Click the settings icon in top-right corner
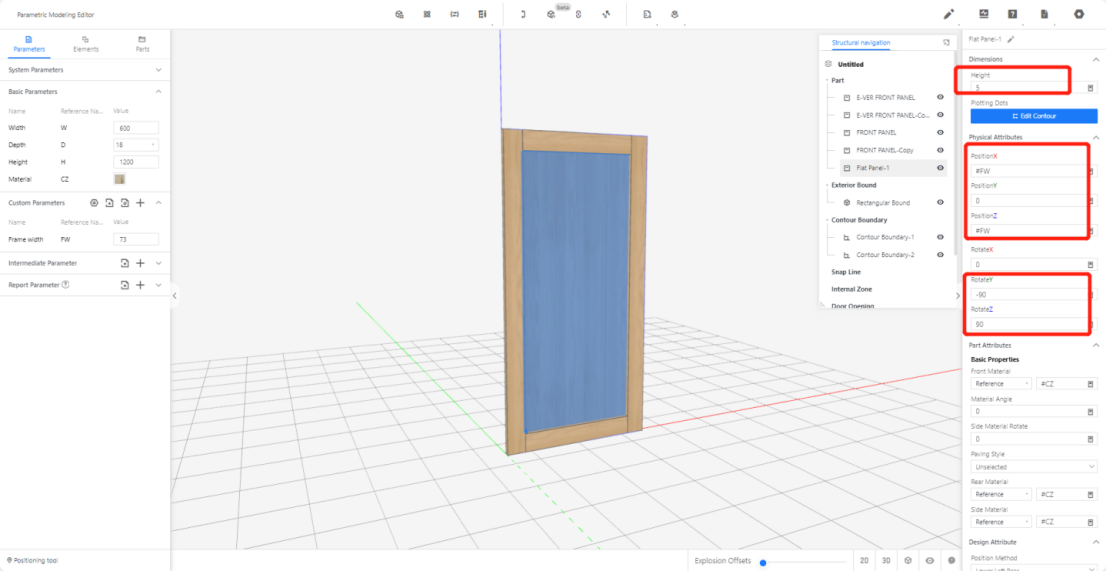Image resolution: width=1107 pixels, height=571 pixels. pos(1079,14)
